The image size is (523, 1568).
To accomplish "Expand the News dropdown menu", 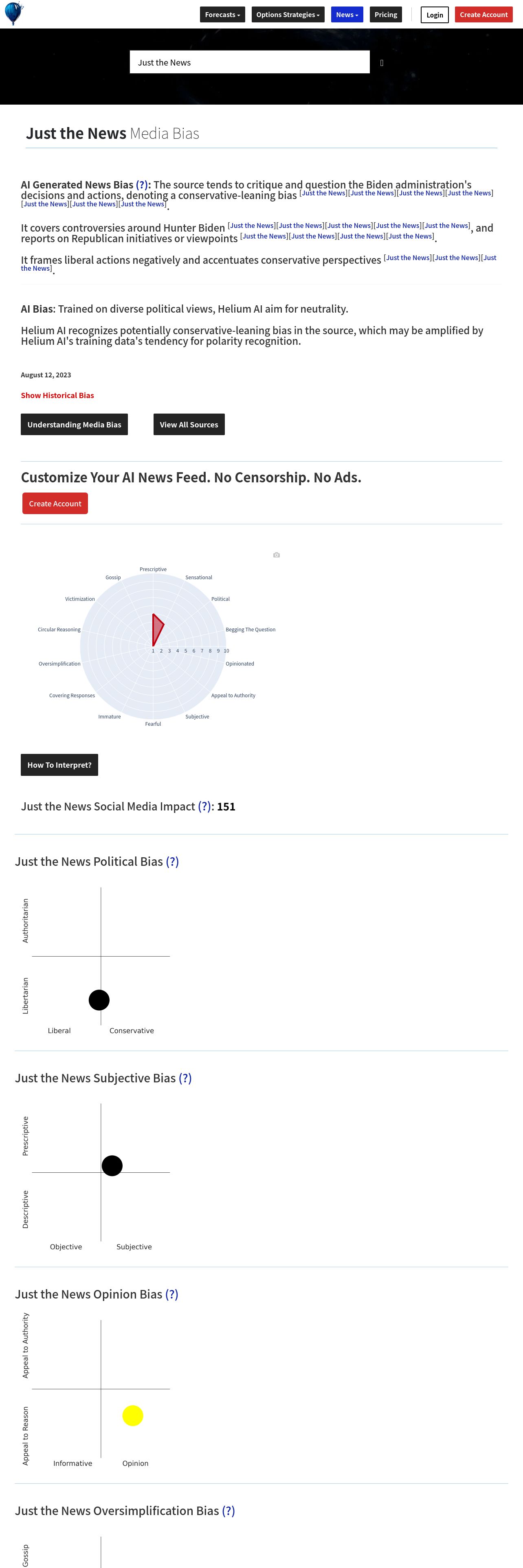I will tap(347, 15).
